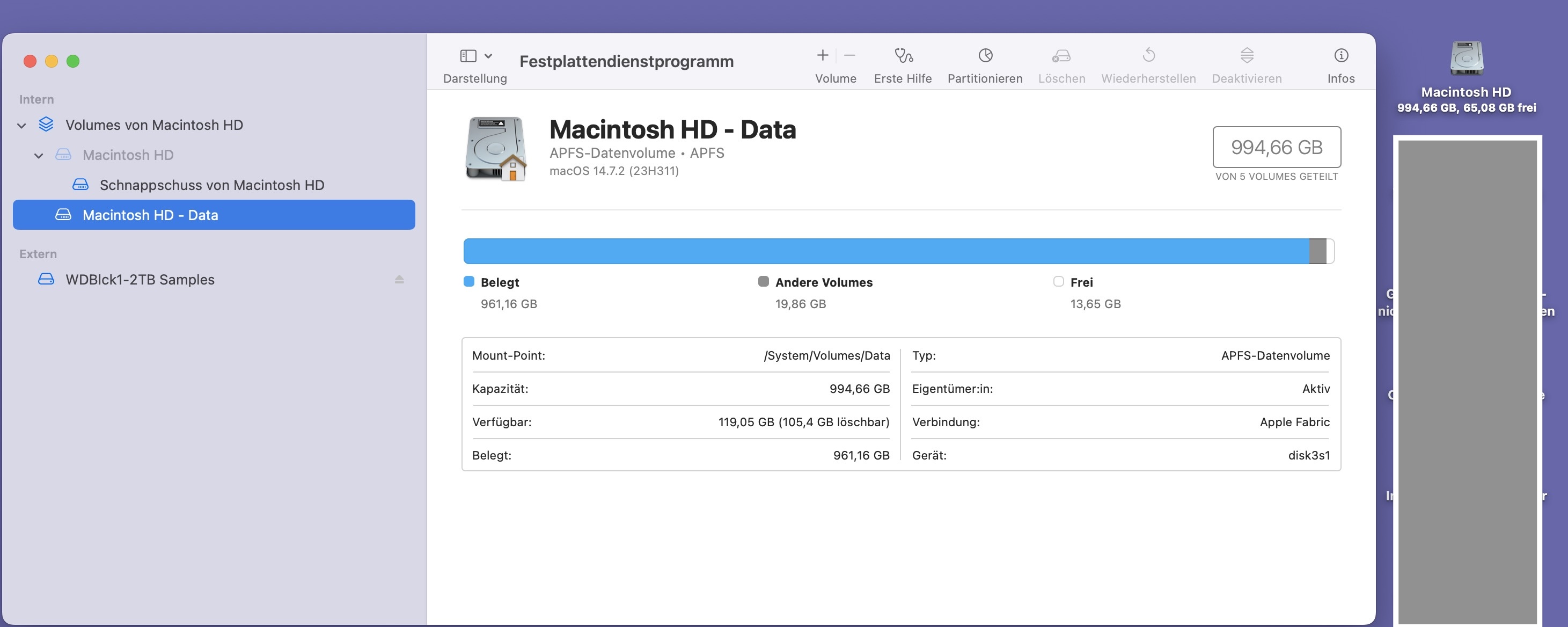Click the blue storage usage bar
Screen dimensions: 1568x627
[885, 251]
